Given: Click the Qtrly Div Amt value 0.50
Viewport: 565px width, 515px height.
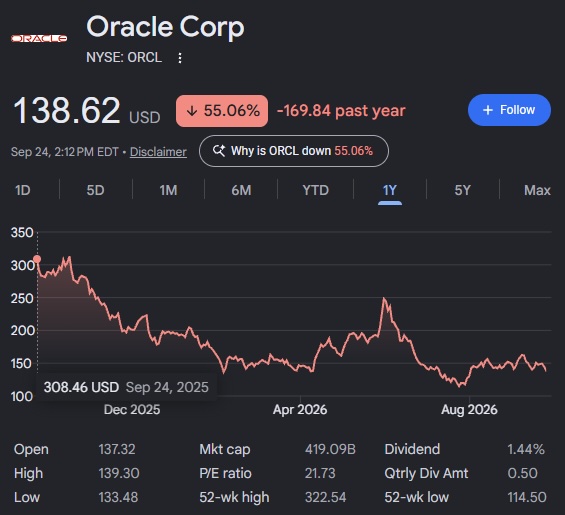Looking at the screenshot, I should pyautogui.click(x=522, y=473).
